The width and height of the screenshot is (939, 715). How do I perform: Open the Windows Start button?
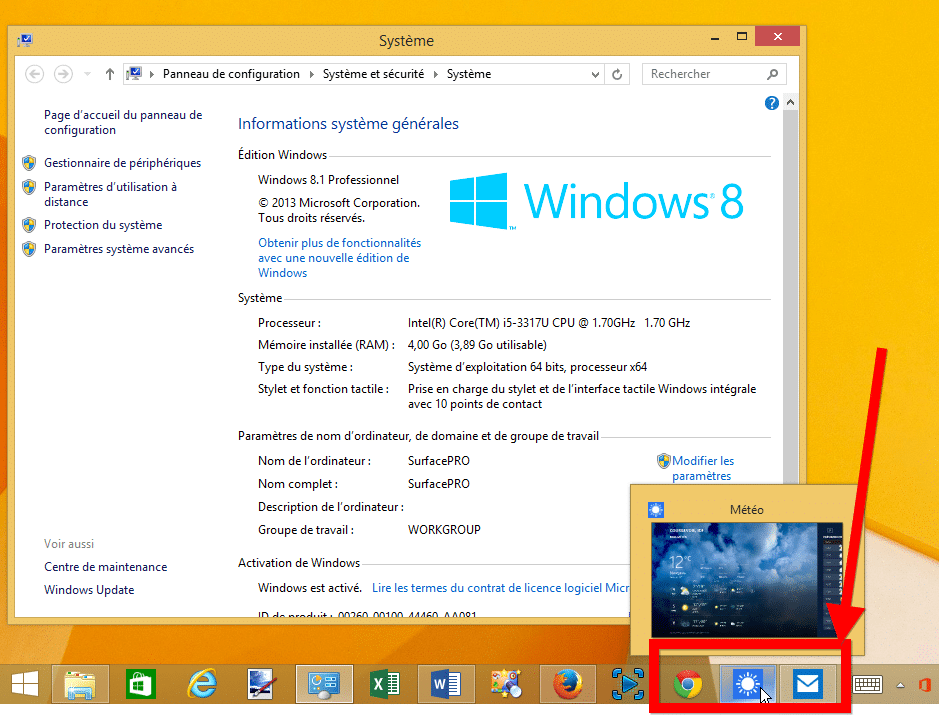point(25,683)
